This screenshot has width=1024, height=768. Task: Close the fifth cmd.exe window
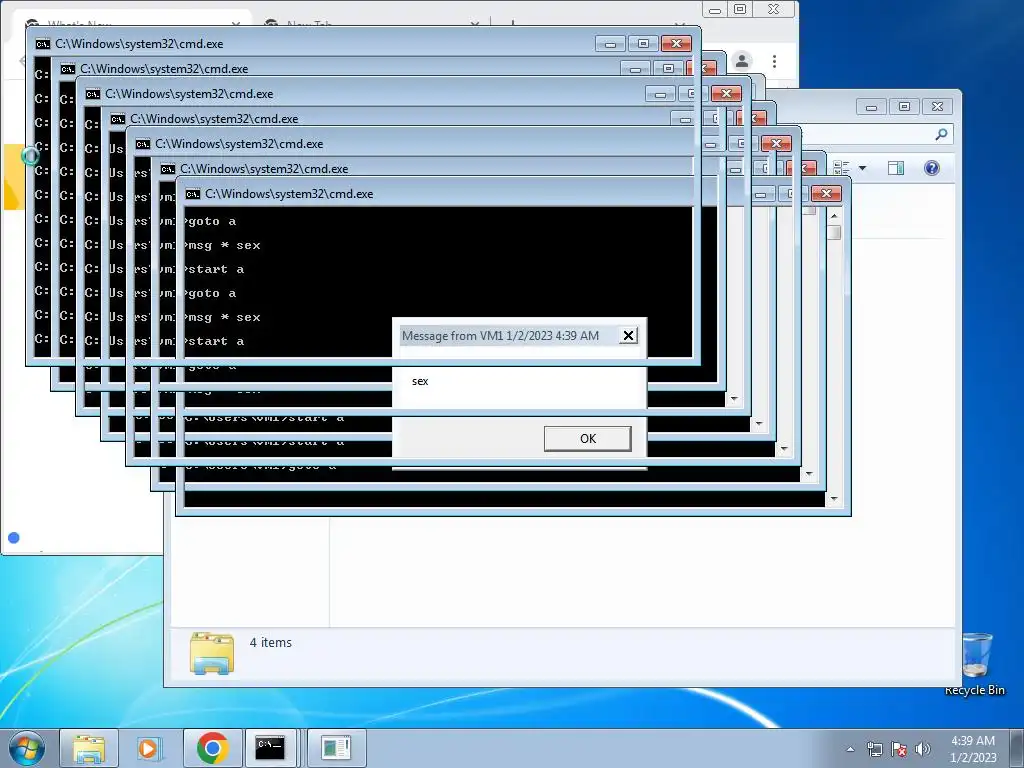pyautogui.click(x=776, y=144)
